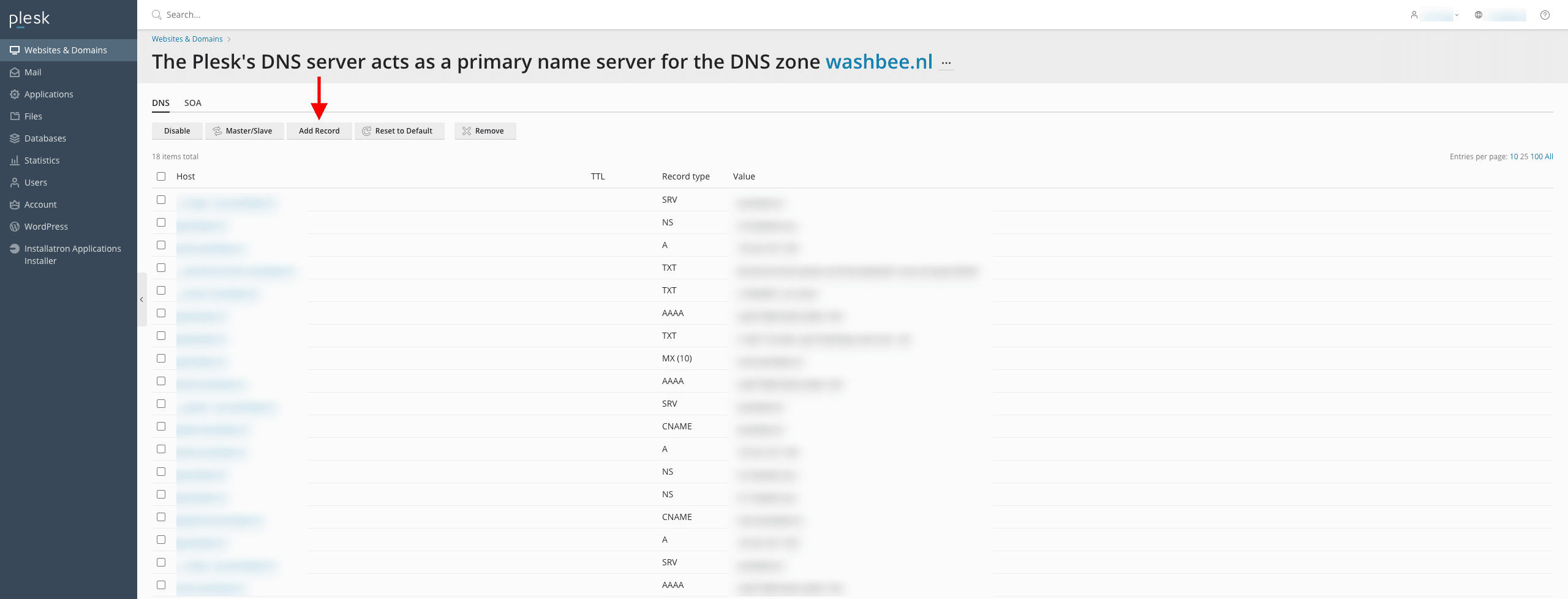This screenshot has height=599, width=1568.
Task: Open Installatron Applications Installer menu item
Action: click(69, 255)
